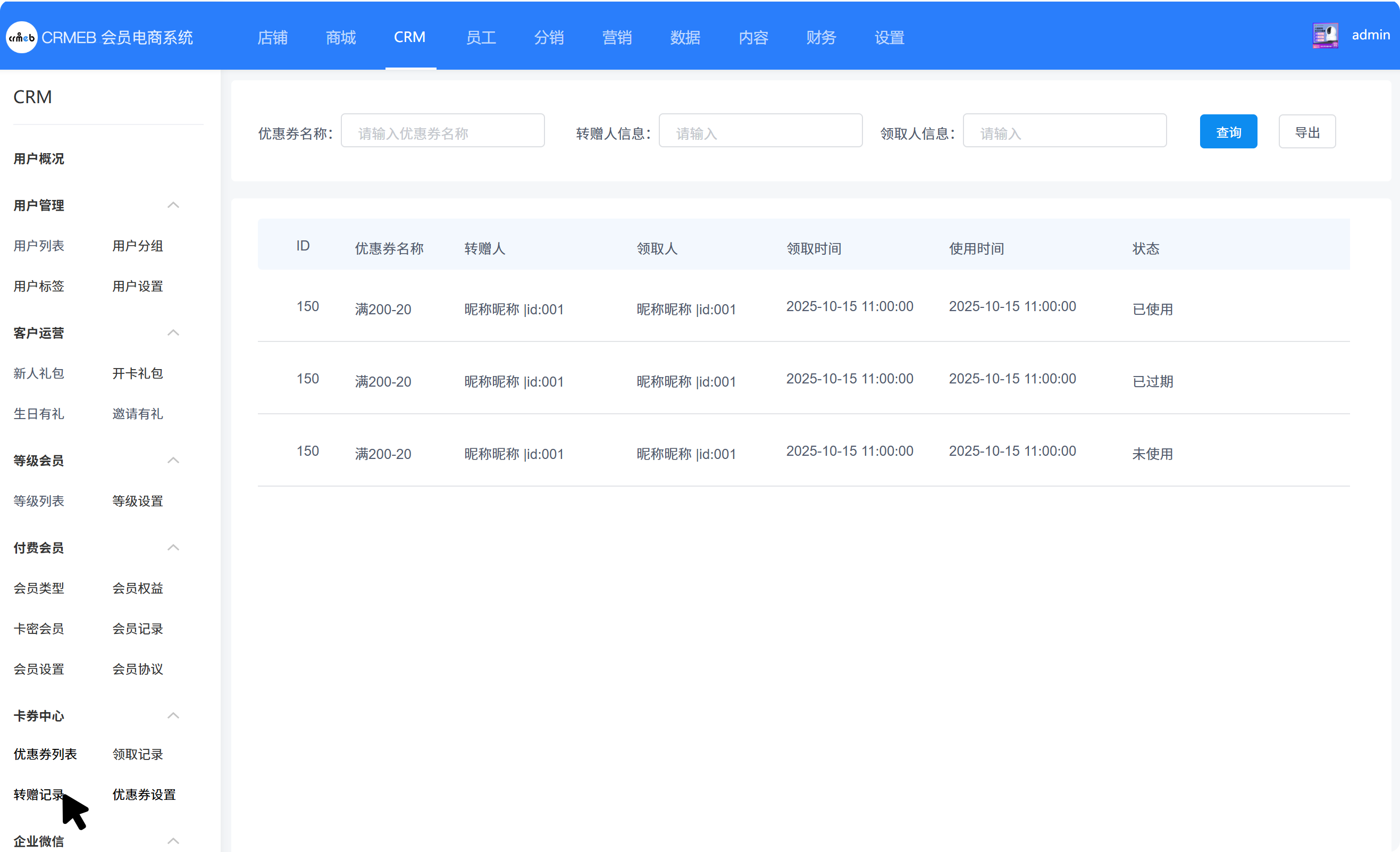Collapse the 客户运营 section chevron
This screenshot has height=852, width=1400.
(173, 332)
